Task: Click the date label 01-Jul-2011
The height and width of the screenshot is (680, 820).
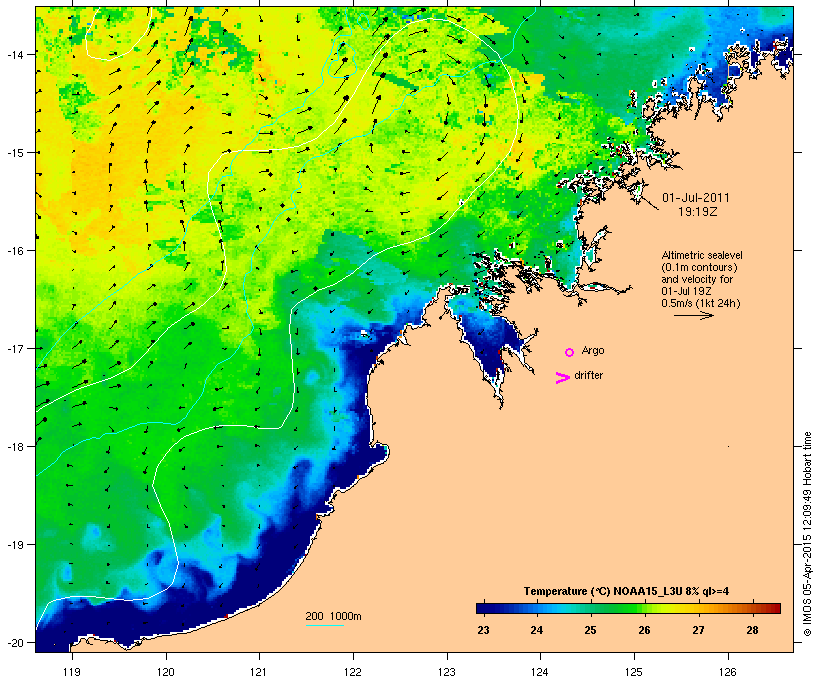Action: click(x=696, y=198)
